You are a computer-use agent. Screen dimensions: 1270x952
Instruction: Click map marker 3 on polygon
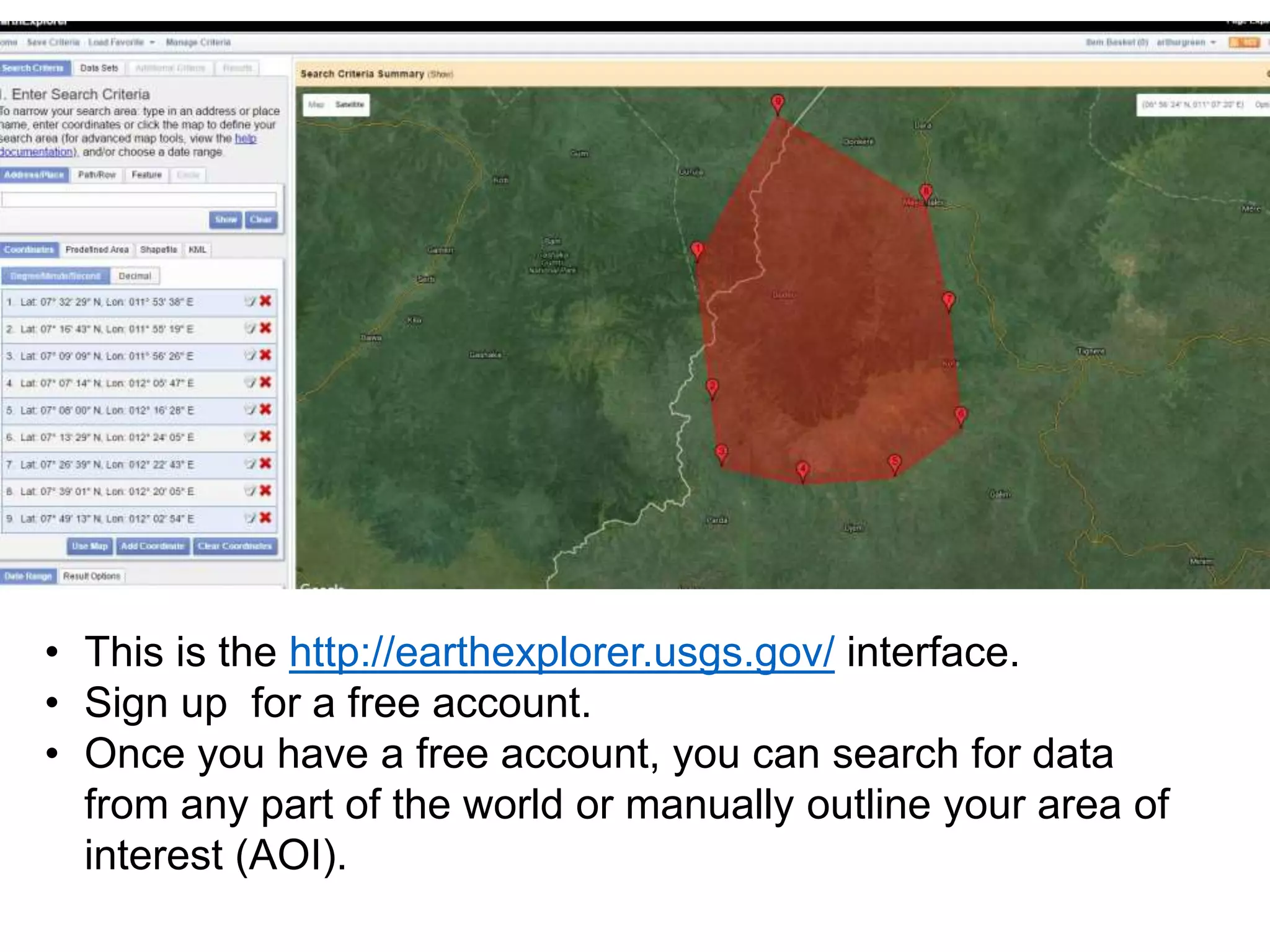coord(721,454)
